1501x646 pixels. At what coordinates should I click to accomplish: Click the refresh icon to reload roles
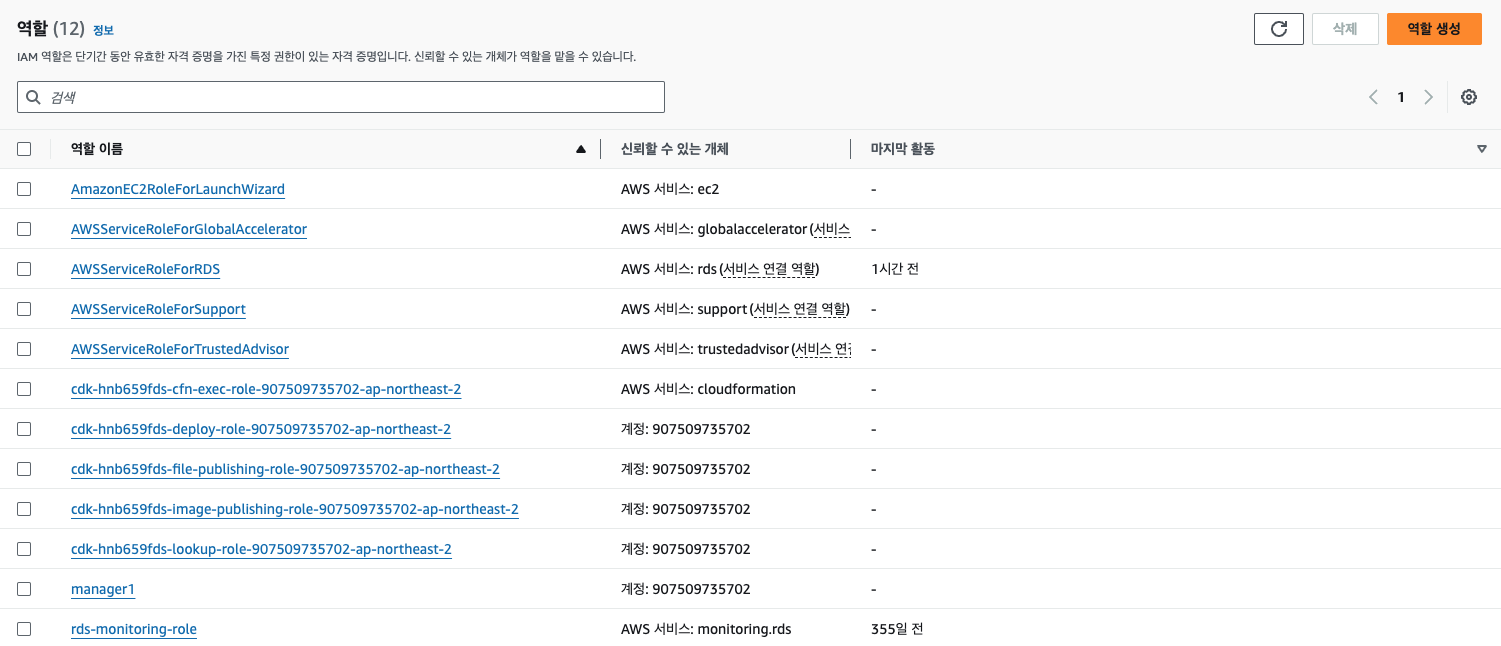tap(1278, 29)
